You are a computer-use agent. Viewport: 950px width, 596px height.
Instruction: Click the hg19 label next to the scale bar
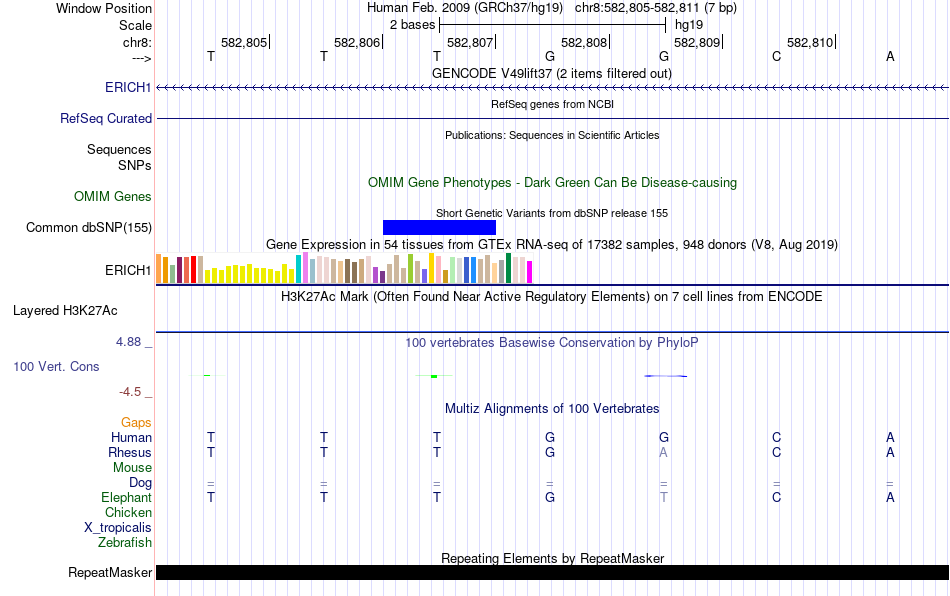(x=689, y=25)
